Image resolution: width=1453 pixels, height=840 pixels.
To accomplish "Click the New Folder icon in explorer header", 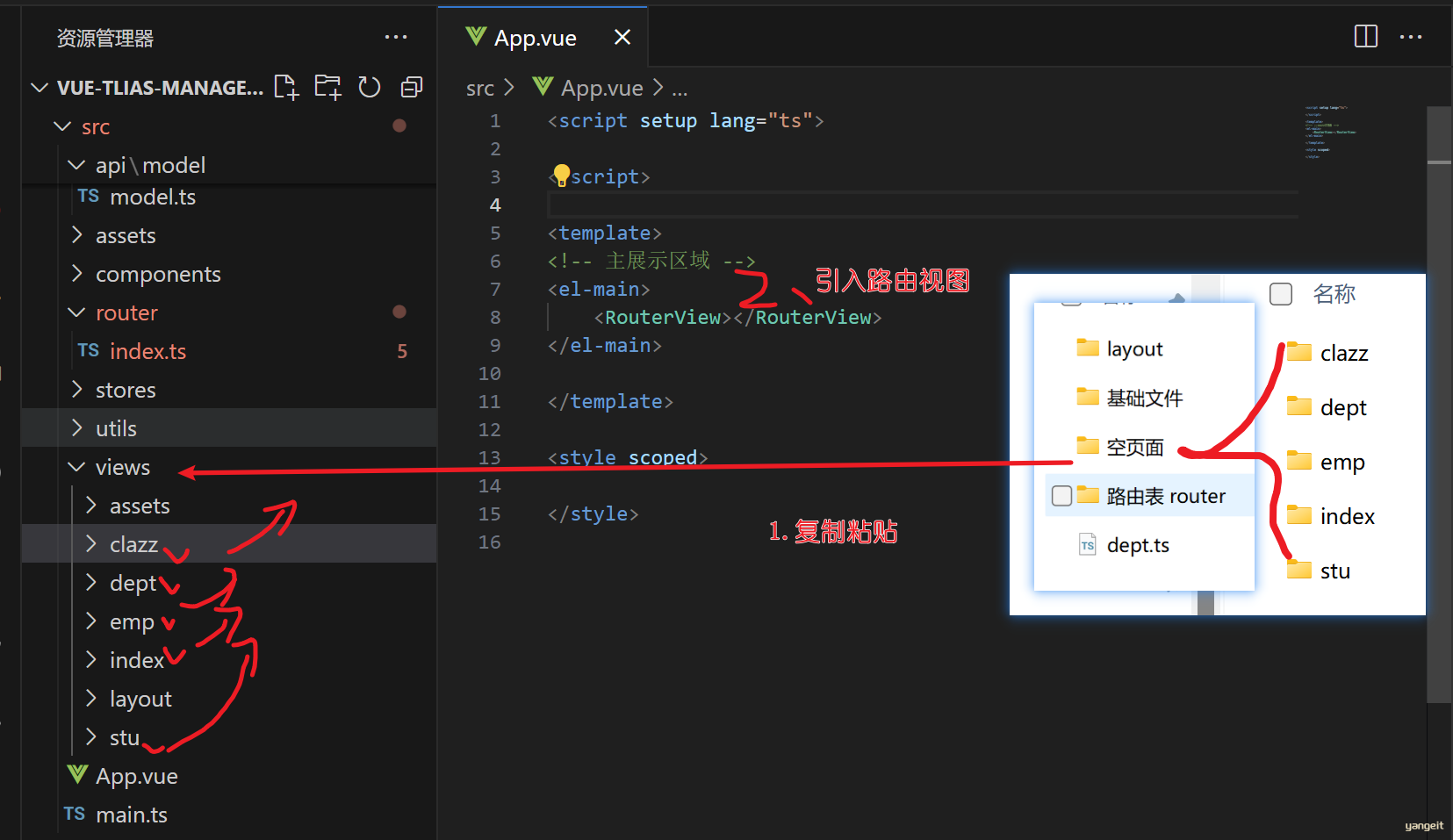I will coord(327,87).
